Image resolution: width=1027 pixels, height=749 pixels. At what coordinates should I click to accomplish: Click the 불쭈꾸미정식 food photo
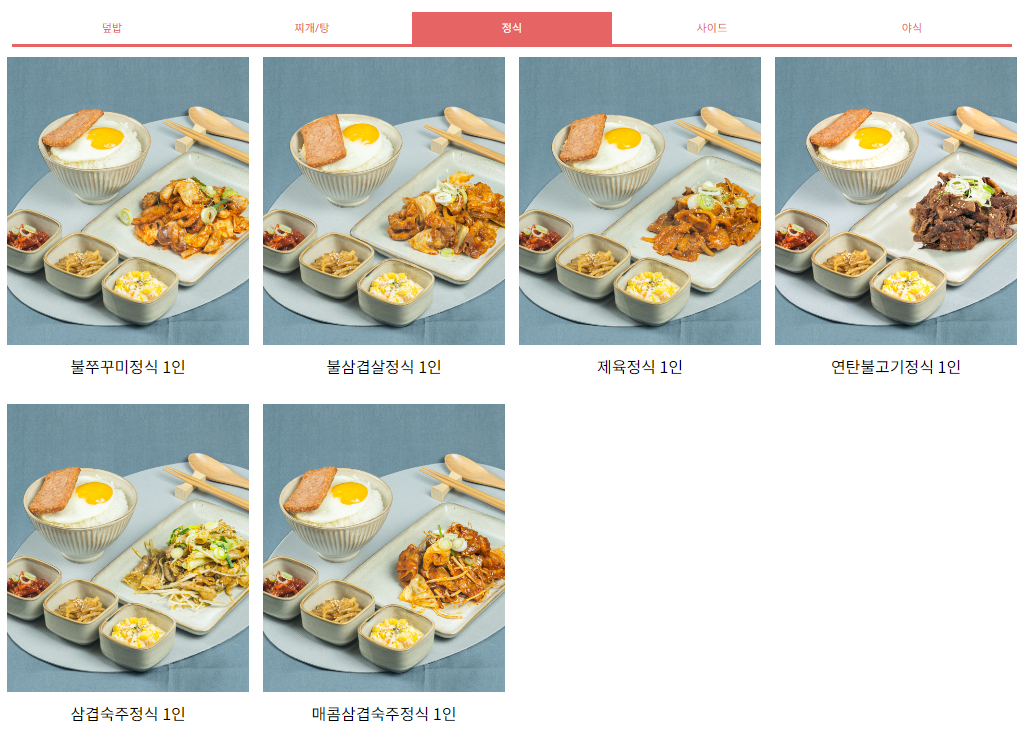click(128, 201)
